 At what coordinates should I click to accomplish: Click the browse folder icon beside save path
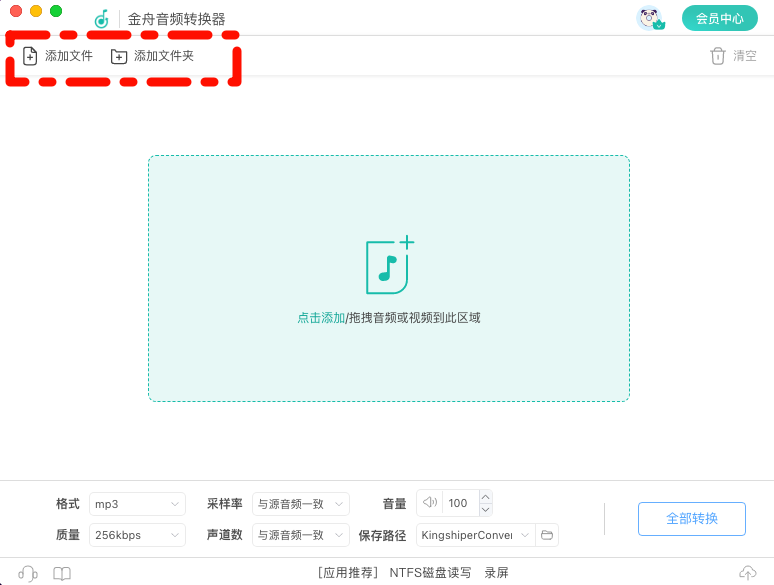pyautogui.click(x=547, y=535)
